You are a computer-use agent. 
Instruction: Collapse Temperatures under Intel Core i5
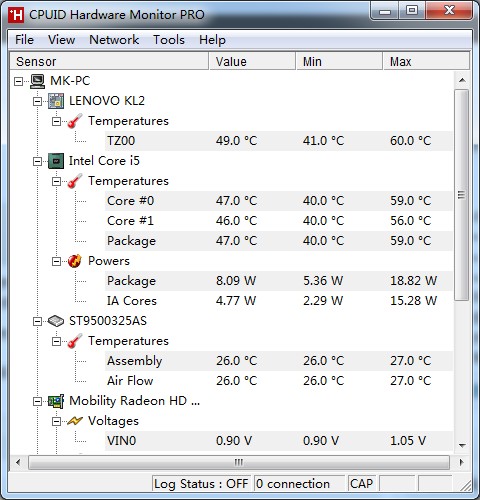click(x=56, y=181)
